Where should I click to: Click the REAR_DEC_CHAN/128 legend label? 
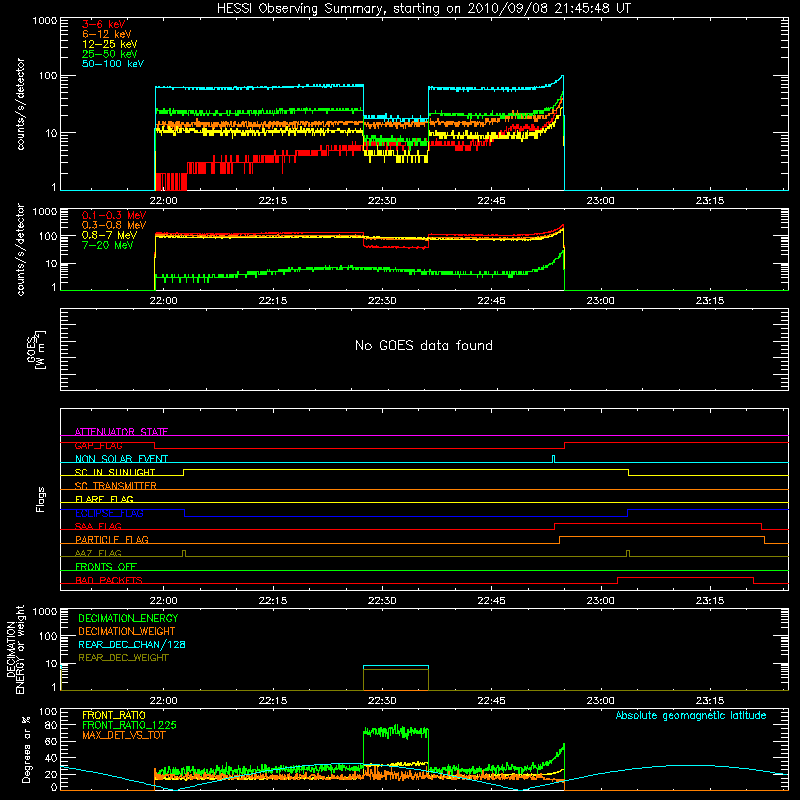point(132,644)
